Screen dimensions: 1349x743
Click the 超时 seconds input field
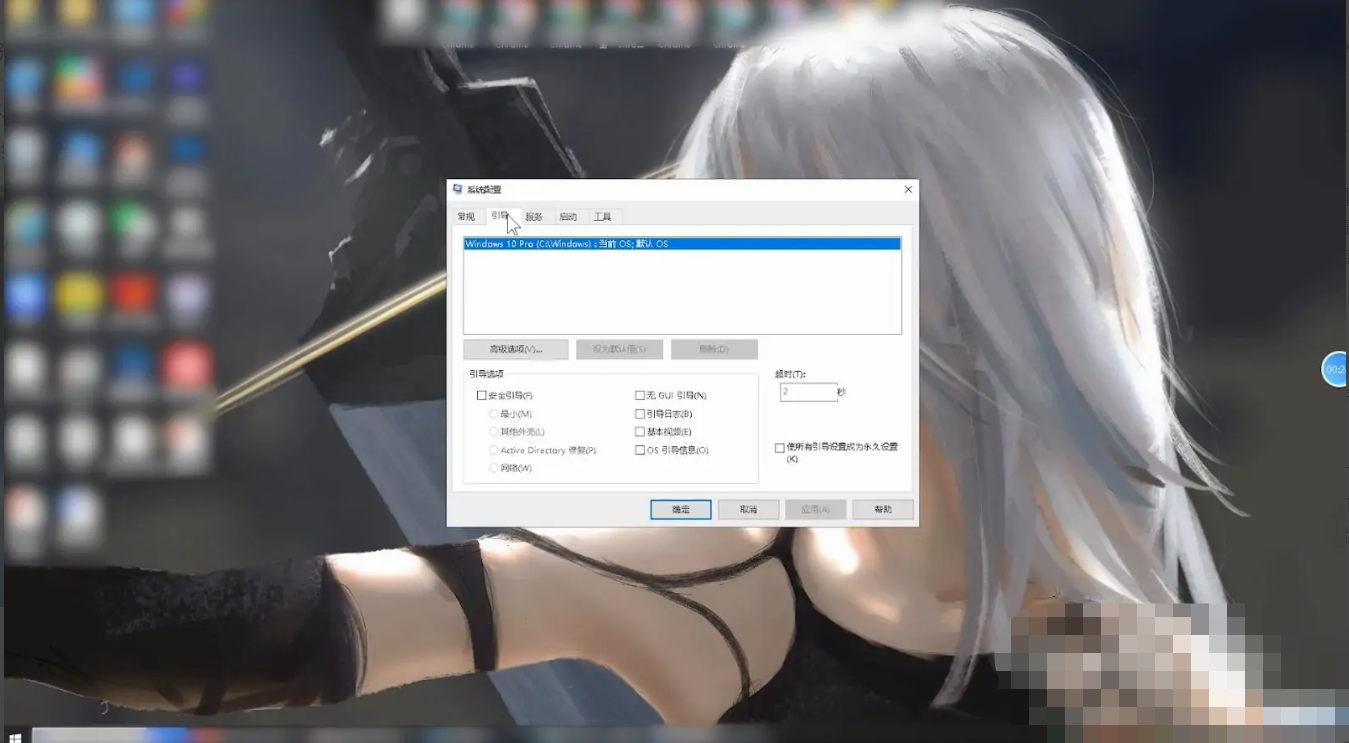(x=808, y=392)
